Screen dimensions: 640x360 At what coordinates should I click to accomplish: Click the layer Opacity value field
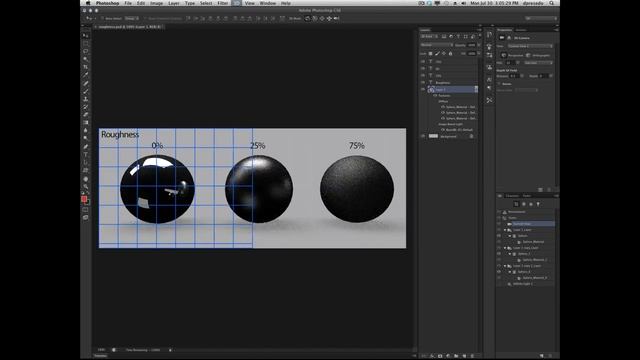click(471, 45)
